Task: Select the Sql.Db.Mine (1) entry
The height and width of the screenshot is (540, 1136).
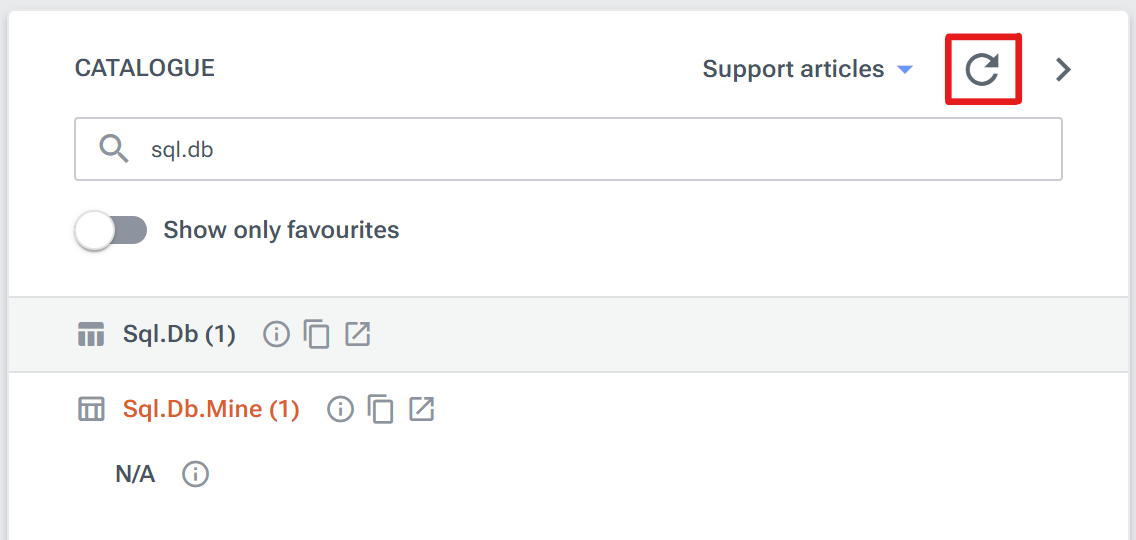Action: point(211,409)
